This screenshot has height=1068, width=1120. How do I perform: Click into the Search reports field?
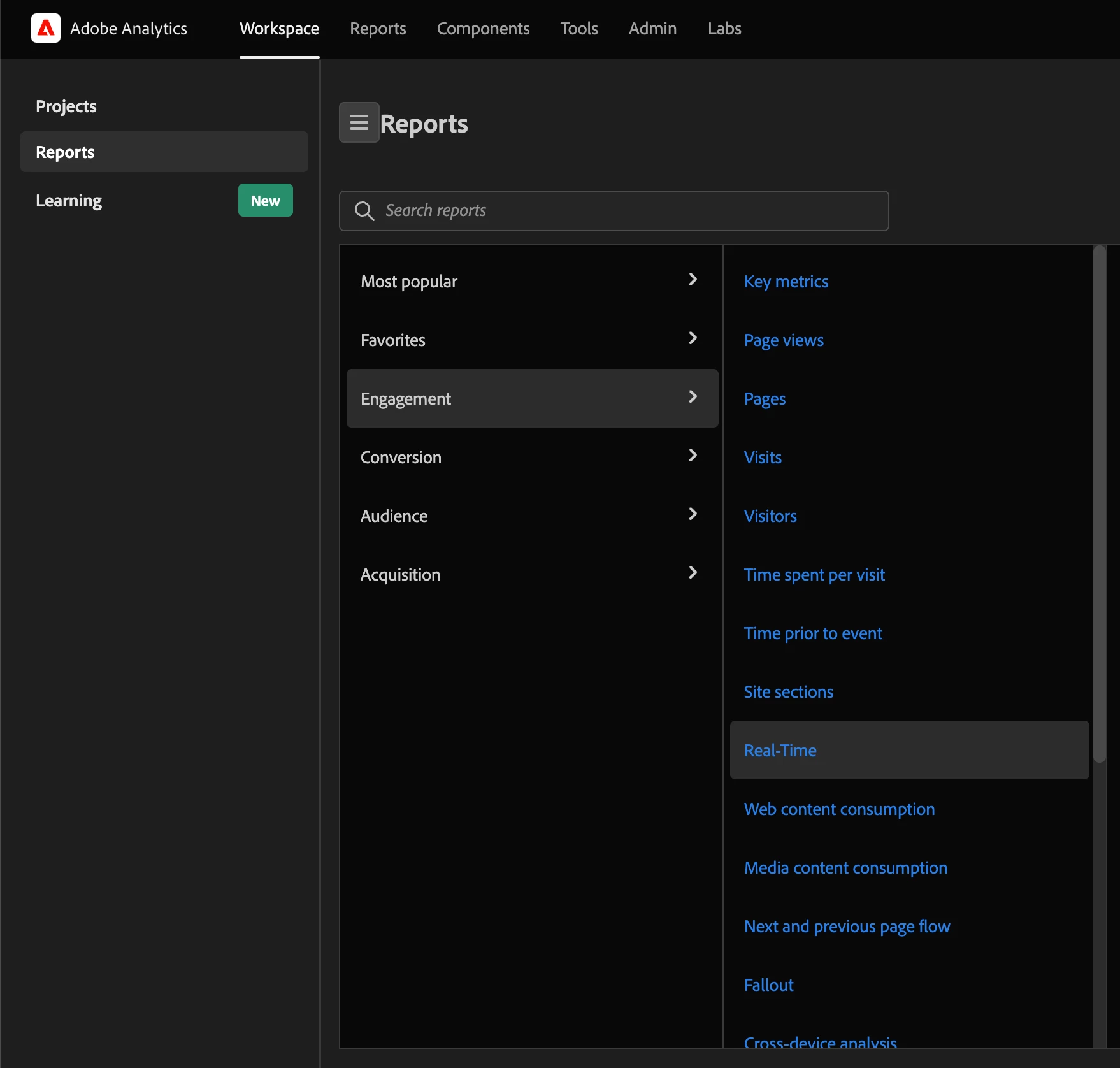[614, 211]
